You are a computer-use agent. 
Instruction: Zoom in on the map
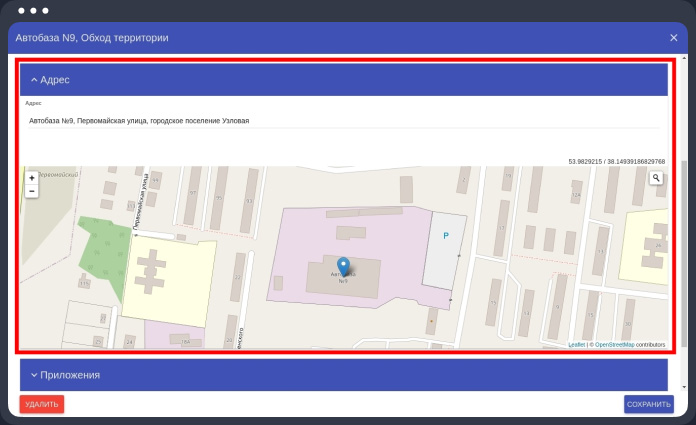click(32, 178)
